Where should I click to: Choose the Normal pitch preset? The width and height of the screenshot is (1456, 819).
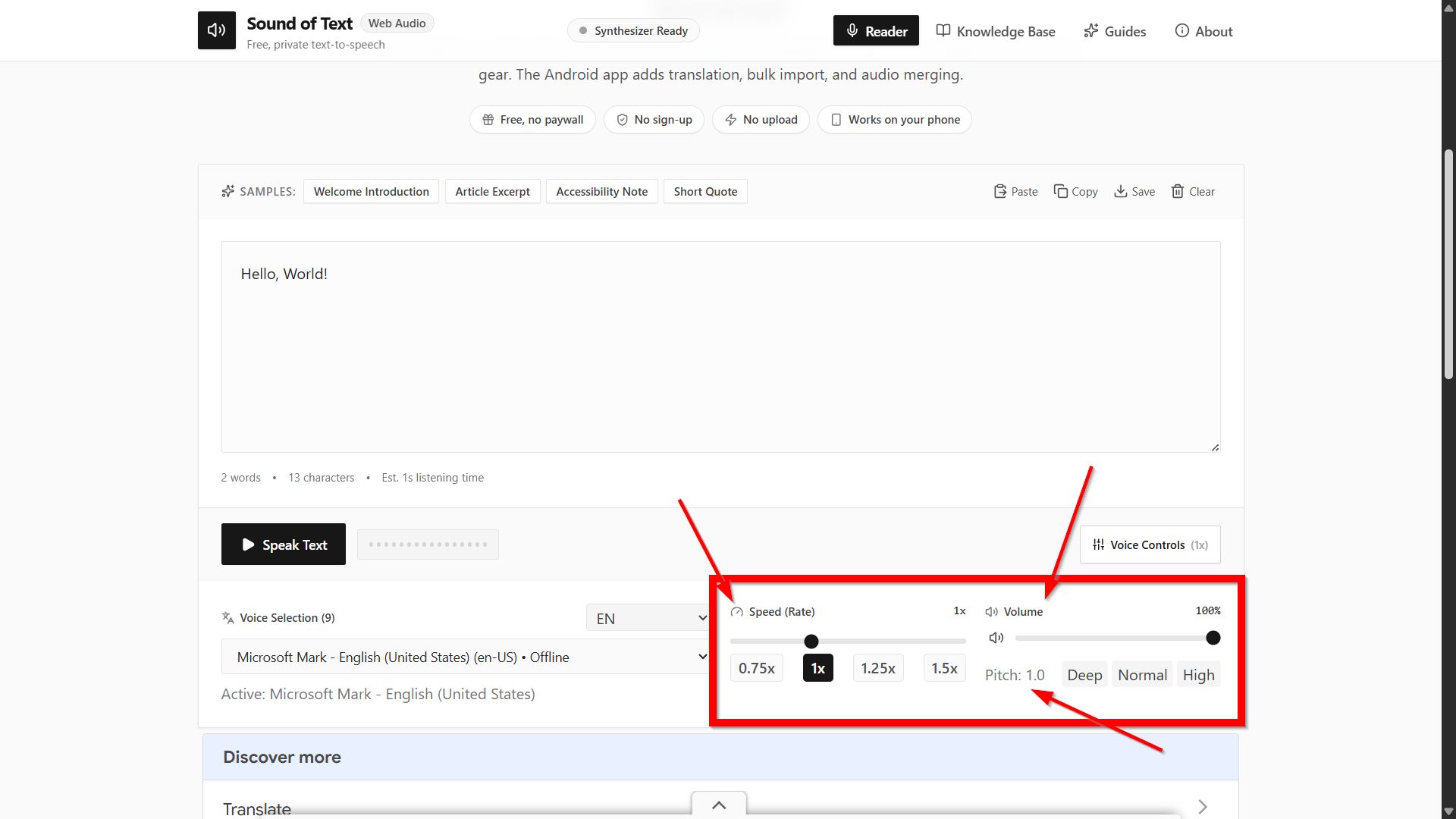[1142, 675]
